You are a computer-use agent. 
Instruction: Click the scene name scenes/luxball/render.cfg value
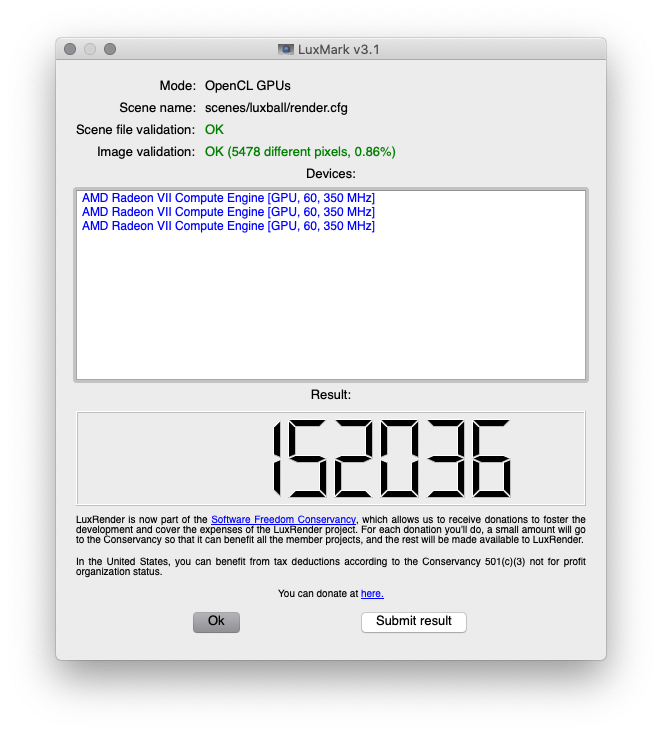click(276, 108)
